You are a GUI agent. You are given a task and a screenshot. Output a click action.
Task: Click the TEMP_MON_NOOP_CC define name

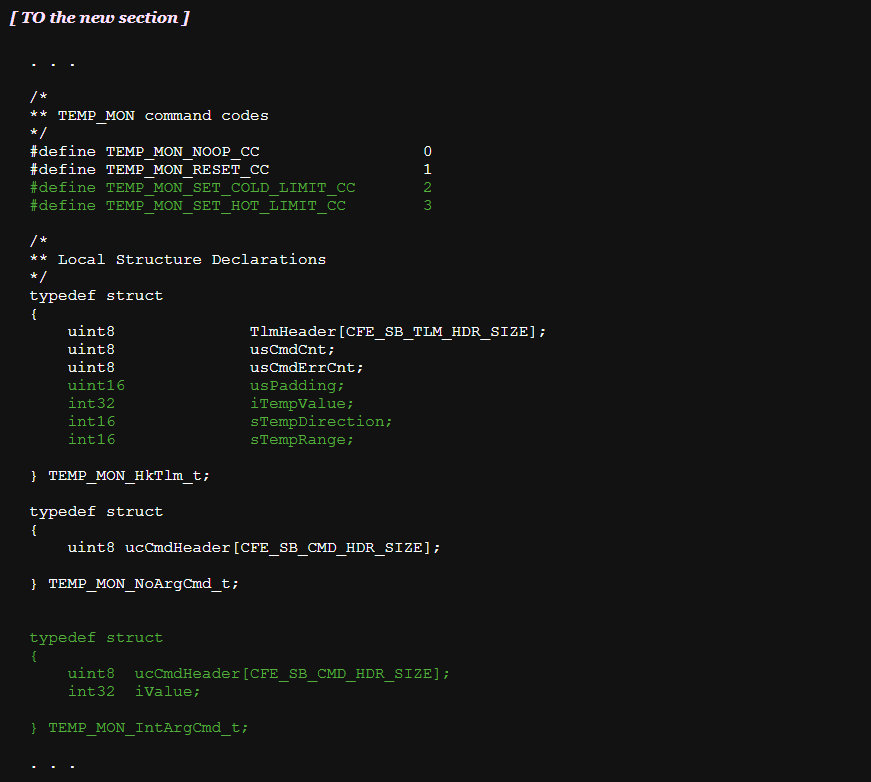tap(182, 151)
